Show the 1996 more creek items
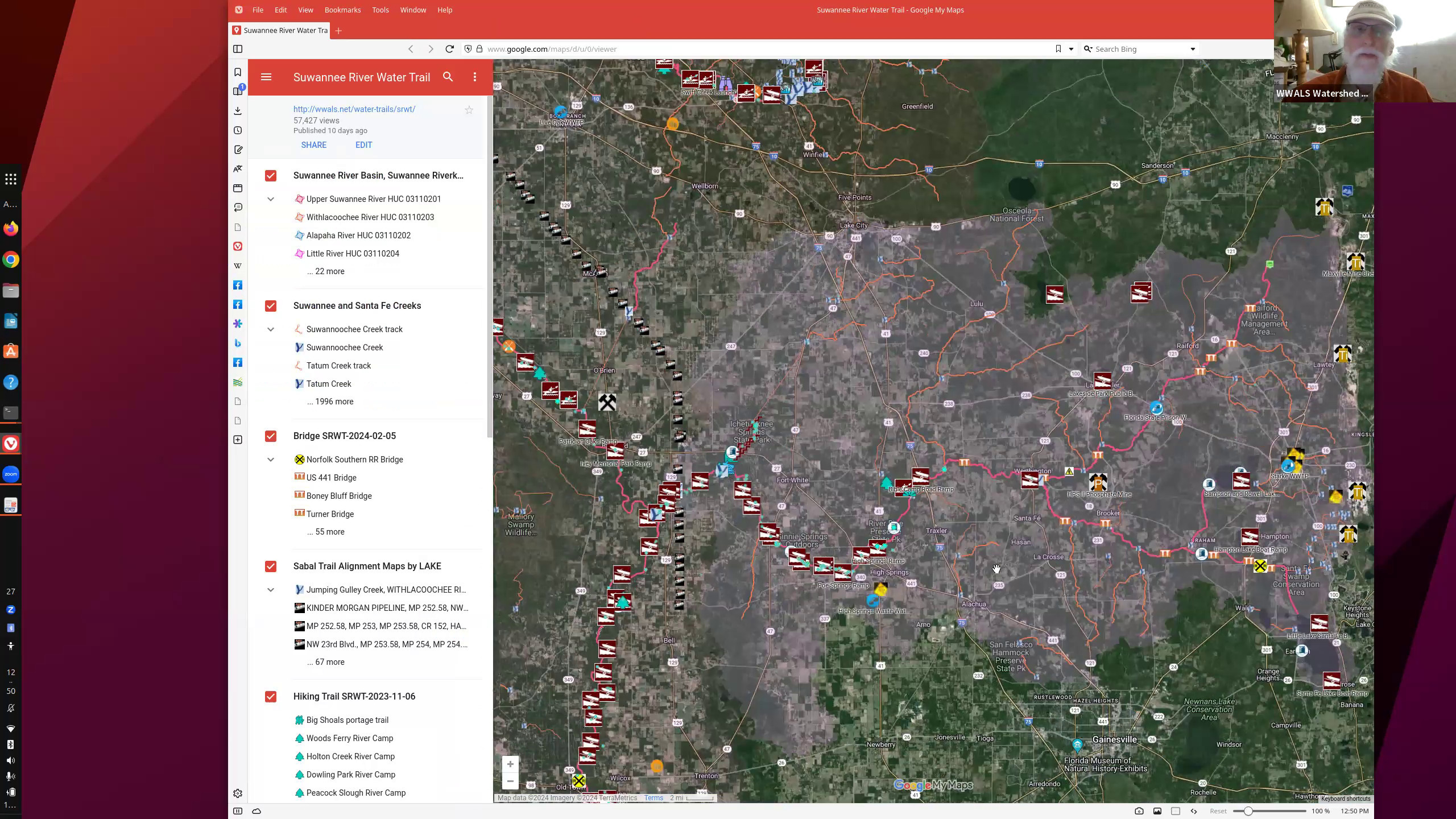This screenshot has width=1456, height=819. click(330, 402)
